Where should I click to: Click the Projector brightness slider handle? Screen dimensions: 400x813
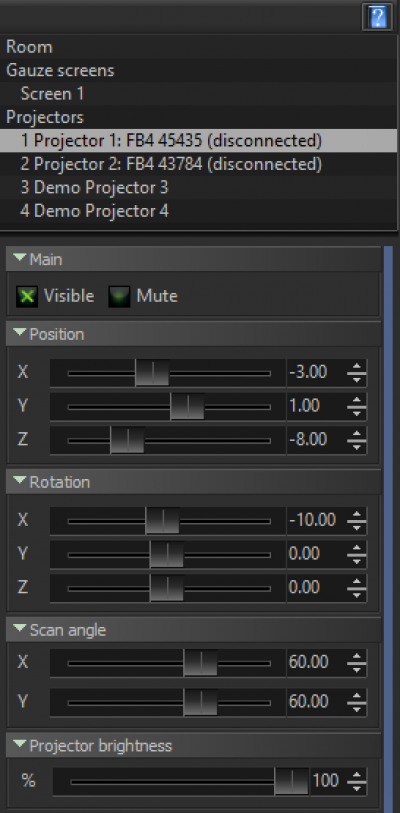(292, 781)
